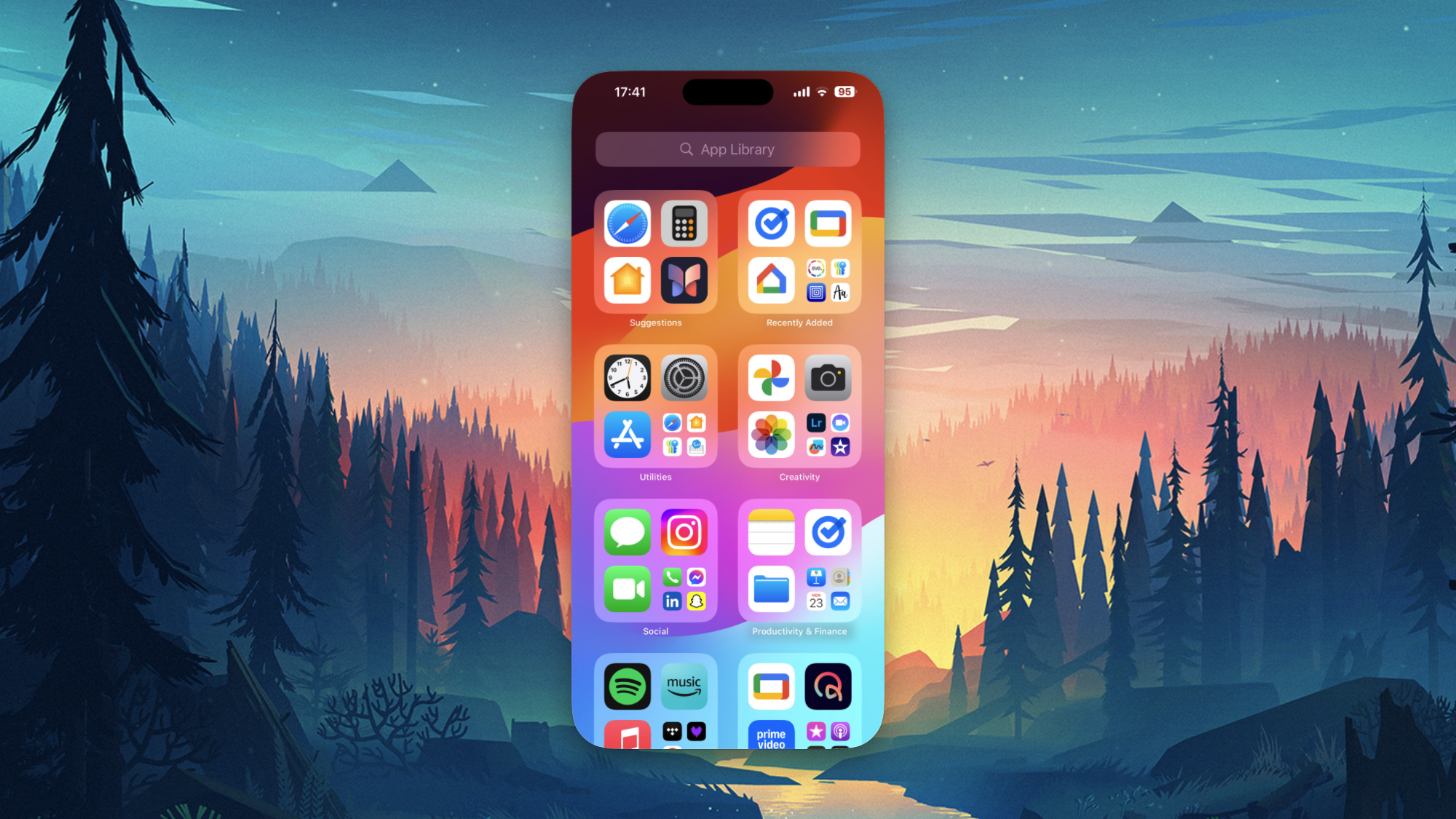Open Notion journal app
Image resolution: width=1456 pixels, height=819 pixels.
point(684,280)
